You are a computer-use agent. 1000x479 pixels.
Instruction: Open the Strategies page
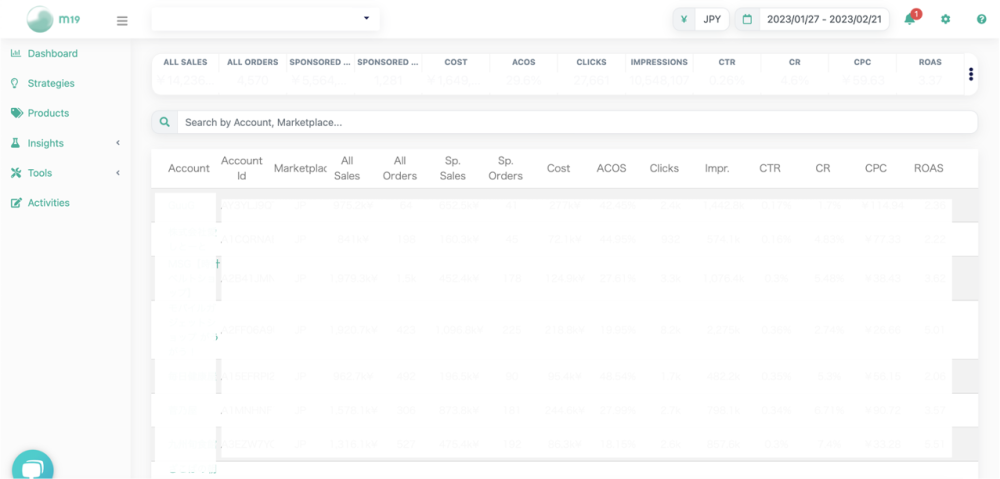tap(50, 83)
